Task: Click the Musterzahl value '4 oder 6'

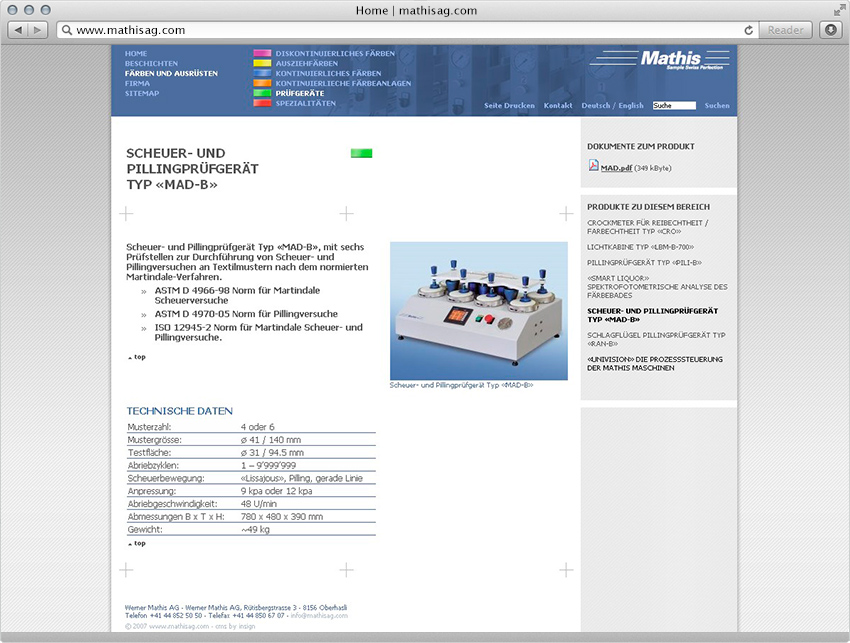Action: tap(257, 427)
